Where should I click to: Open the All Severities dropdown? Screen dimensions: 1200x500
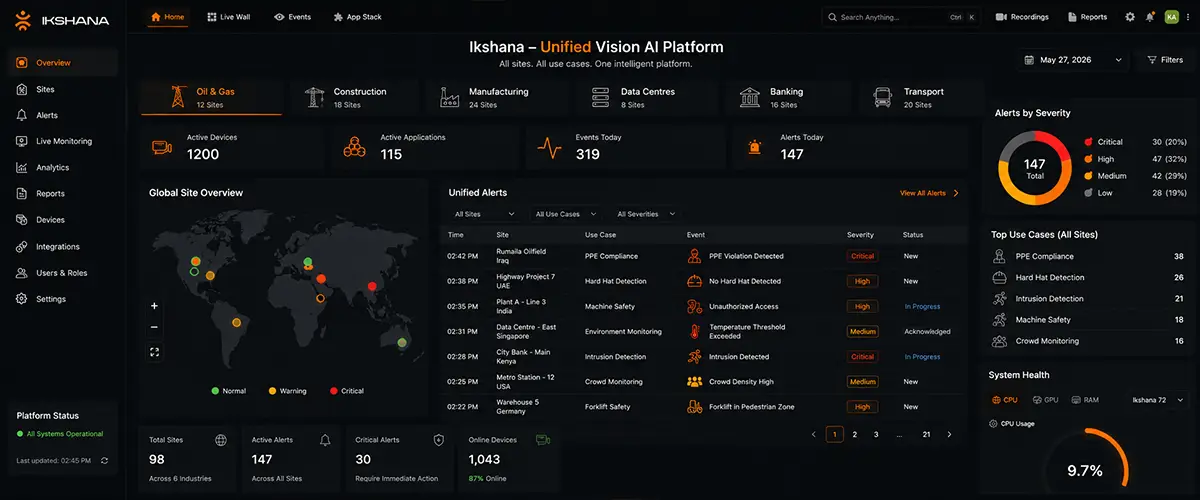645,214
